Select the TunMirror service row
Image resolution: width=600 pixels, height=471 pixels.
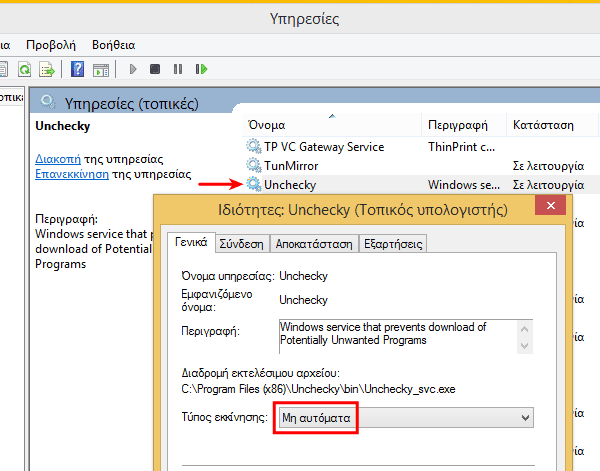(421, 165)
